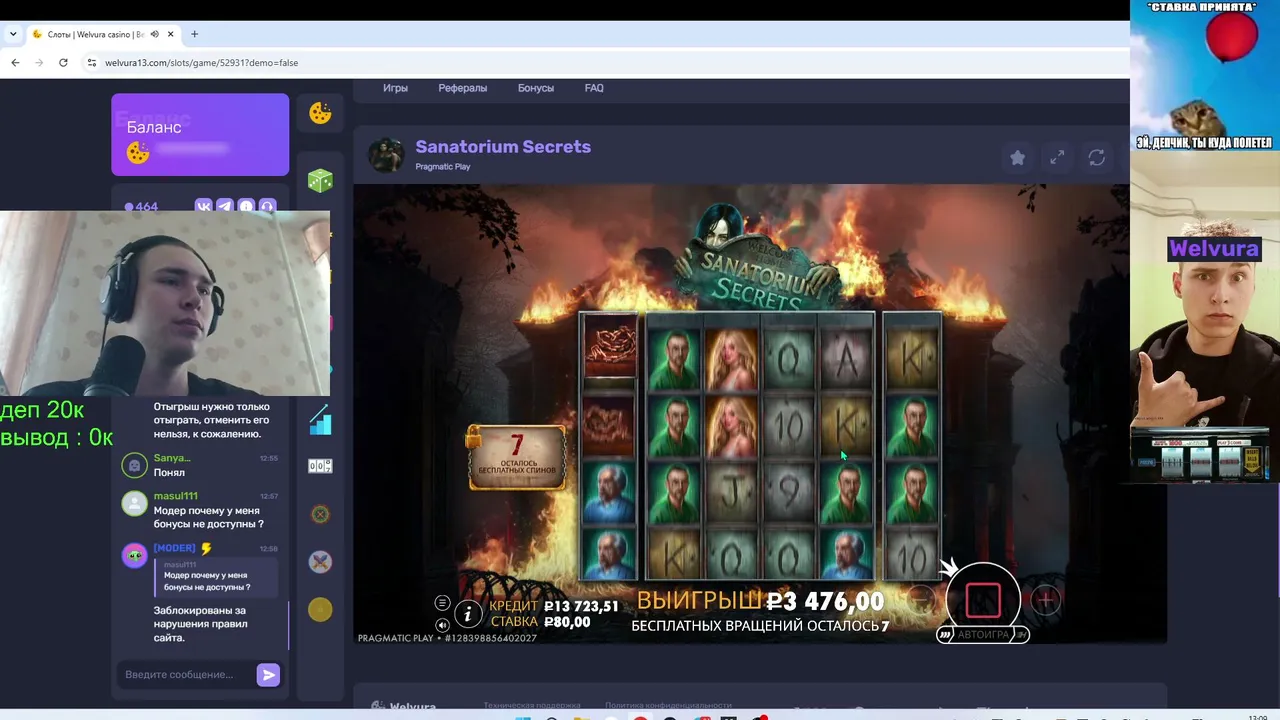
Task: Select the quoted masul111 reply in chat
Action: click(215, 576)
